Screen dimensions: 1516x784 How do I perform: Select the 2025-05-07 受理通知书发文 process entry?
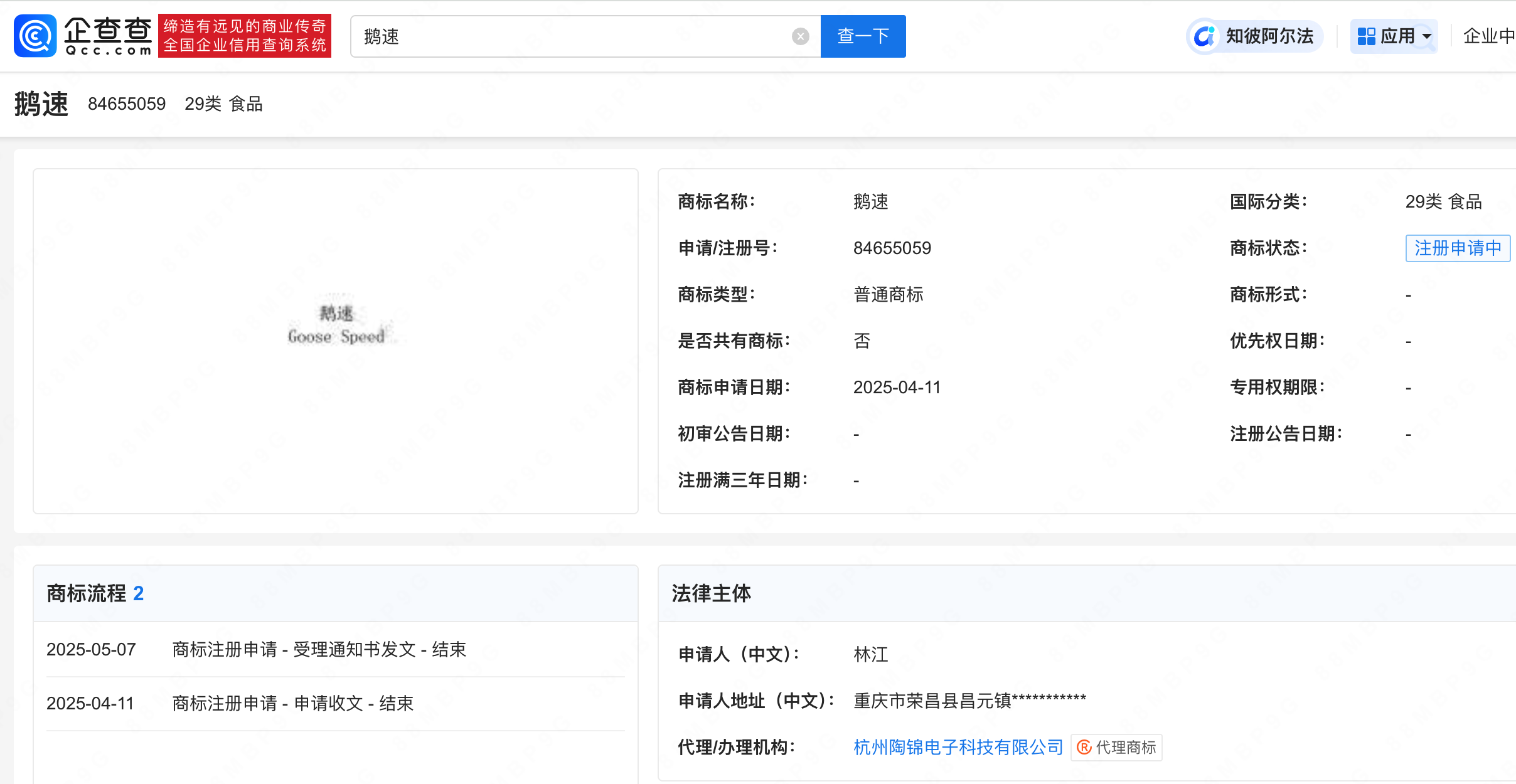(319, 649)
